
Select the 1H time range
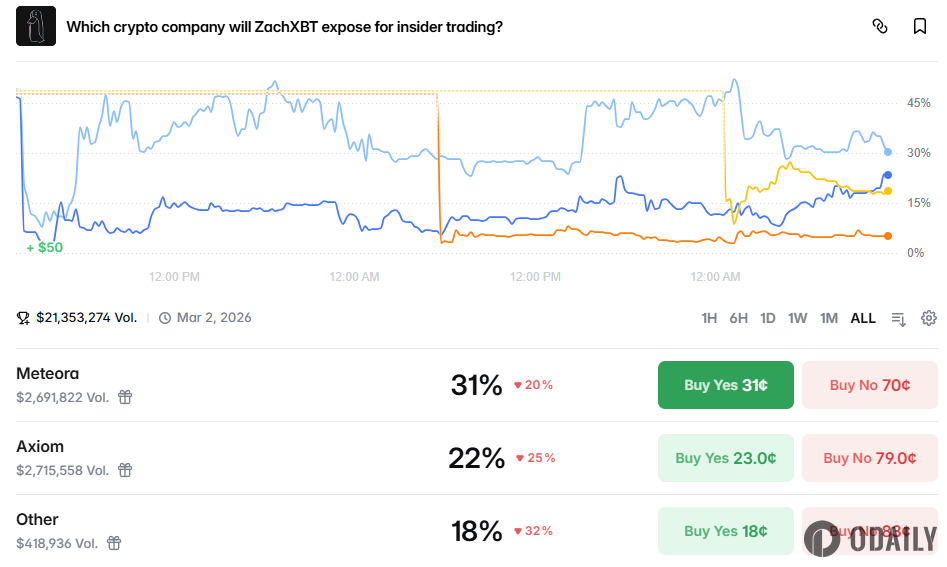pyautogui.click(x=709, y=318)
